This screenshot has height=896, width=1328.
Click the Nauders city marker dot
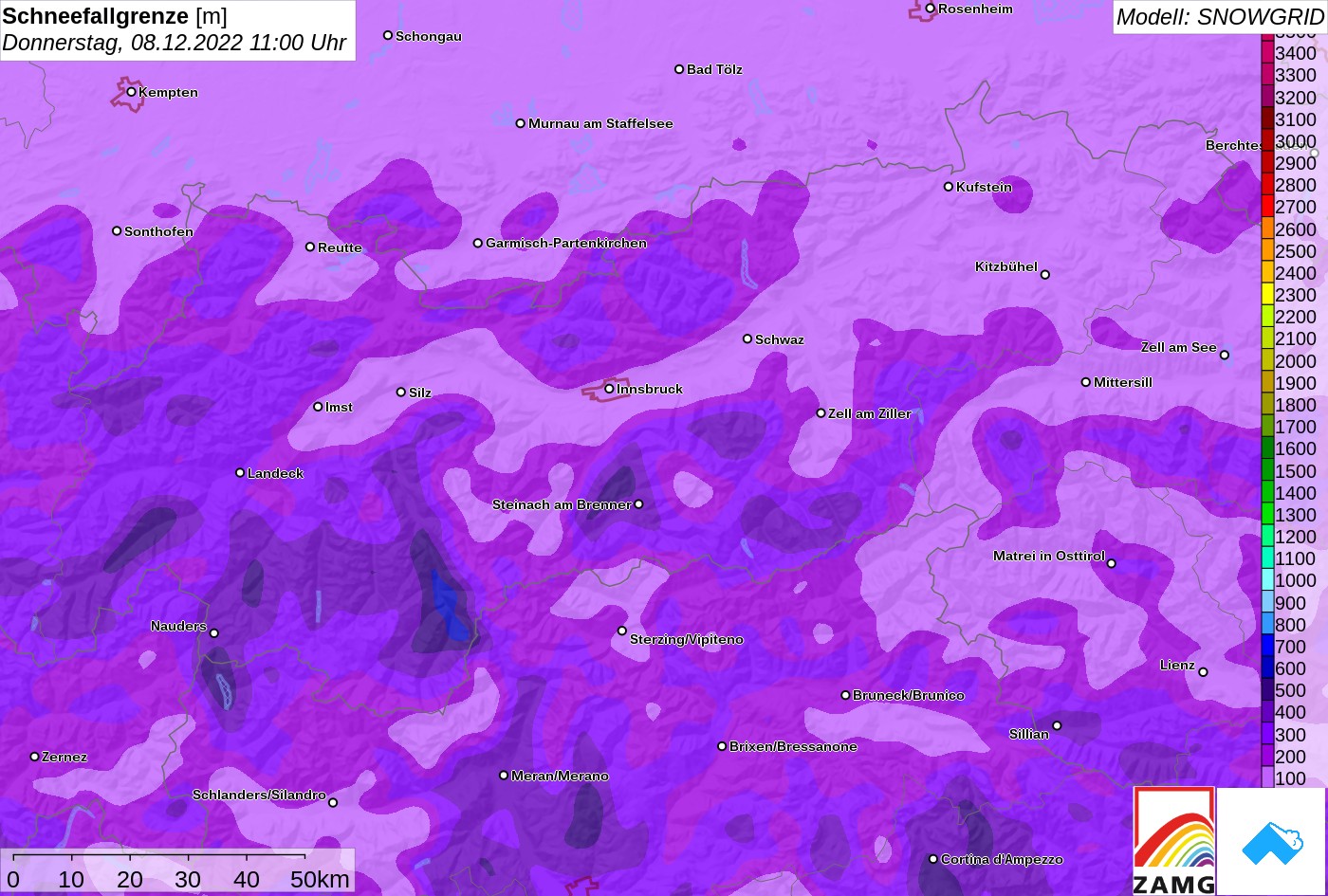click(x=214, y=633)
